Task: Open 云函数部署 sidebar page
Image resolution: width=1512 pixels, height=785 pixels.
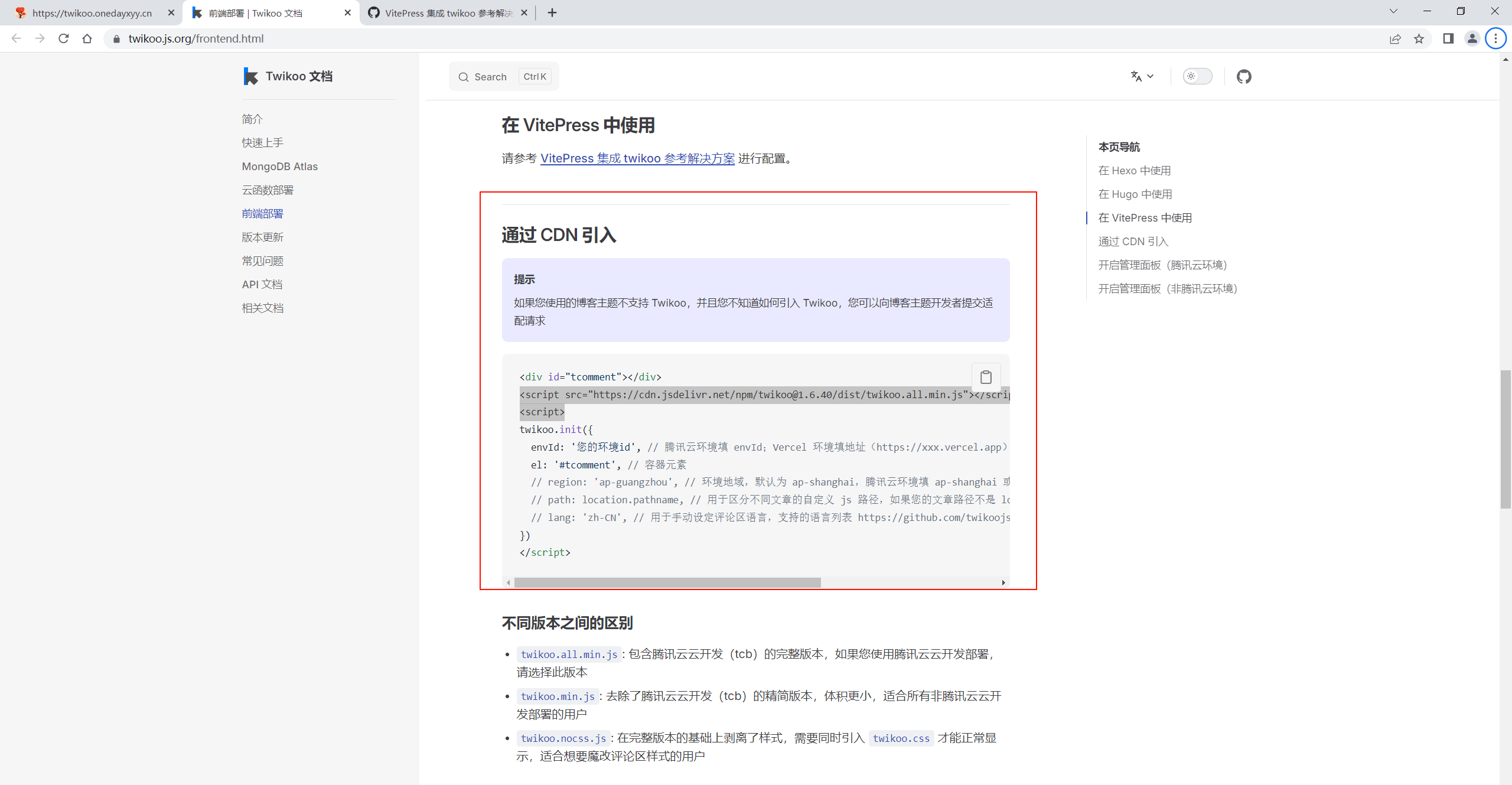Action: coord(268,190)
